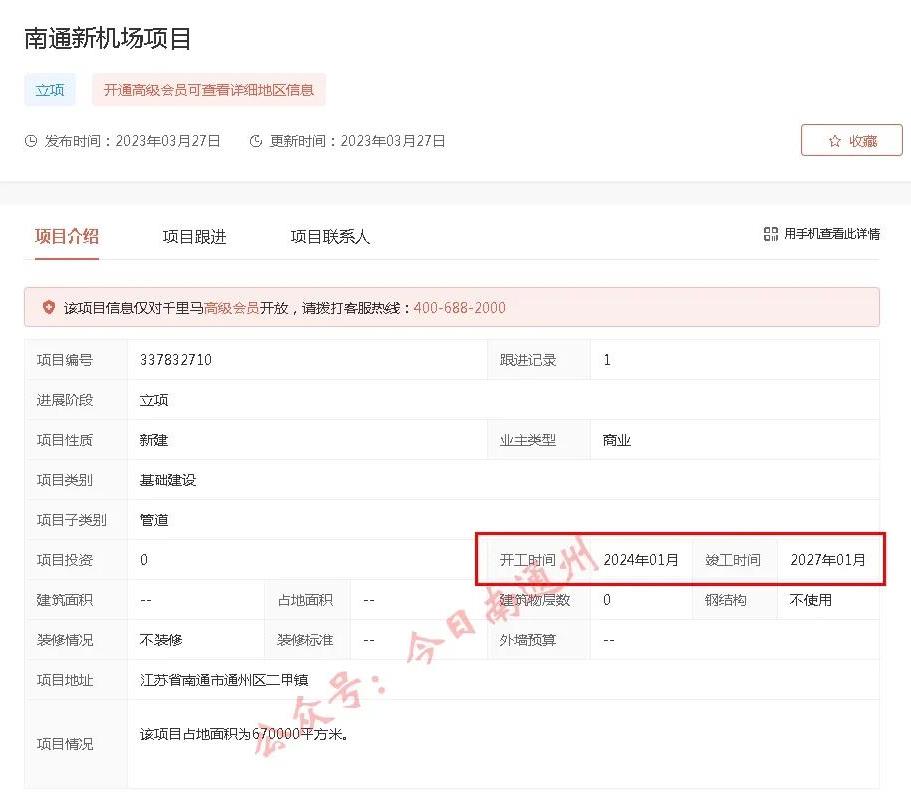911x810 pixels.
Task: Click the refresh clock icon beside 更新时间
Action: pyautogui.click(x=256, y=141)
